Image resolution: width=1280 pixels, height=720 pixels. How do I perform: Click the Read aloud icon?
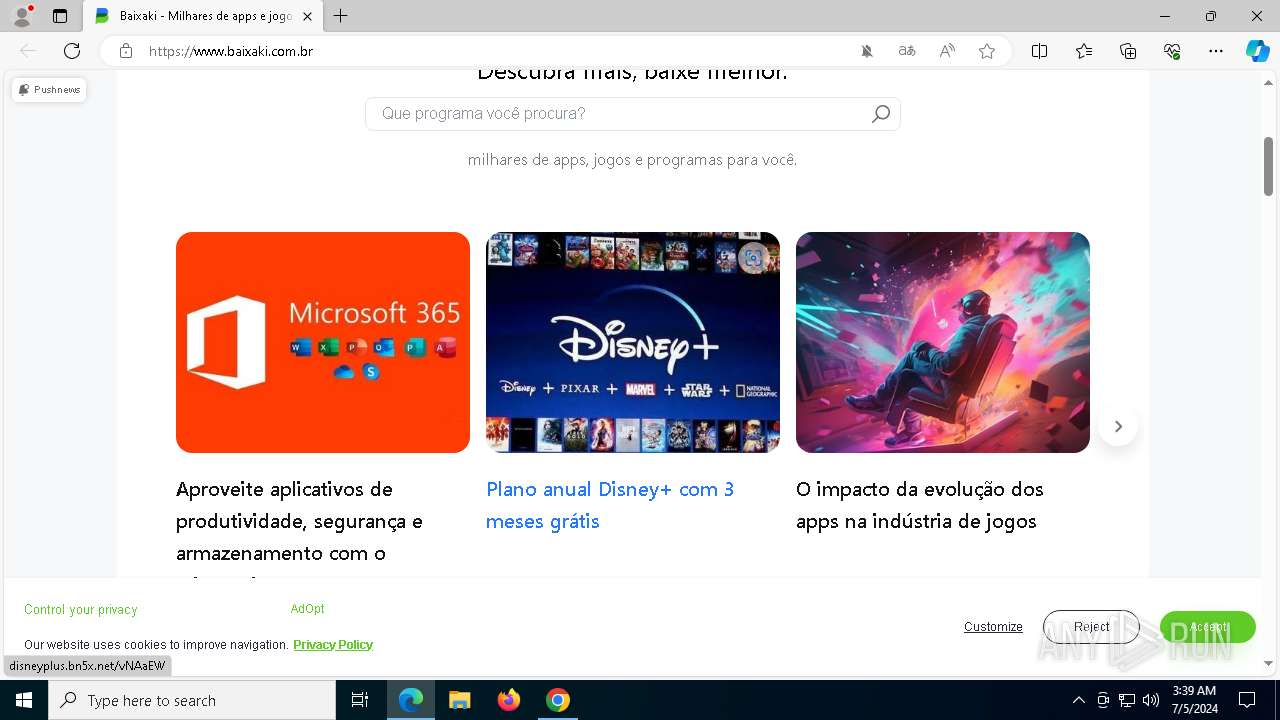tap(947, 51)
